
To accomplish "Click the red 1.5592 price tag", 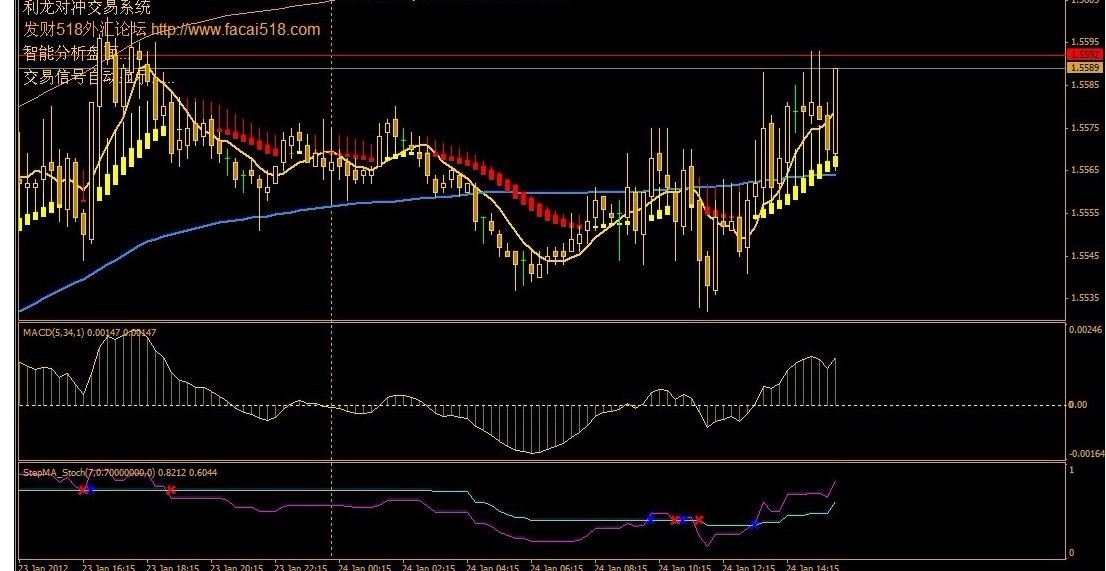I will 1083,54.
